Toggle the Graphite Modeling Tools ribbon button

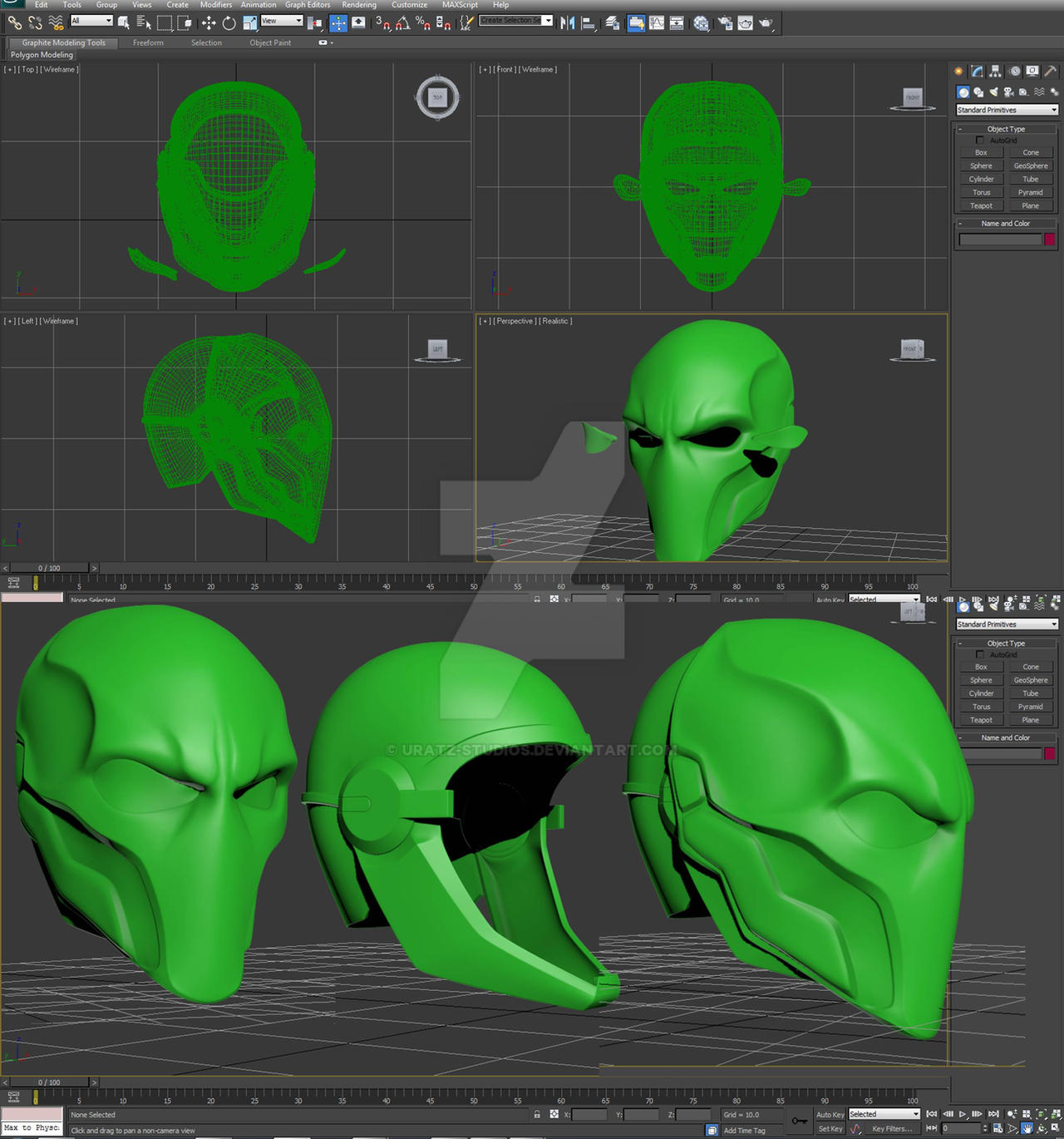coord(635,22)
